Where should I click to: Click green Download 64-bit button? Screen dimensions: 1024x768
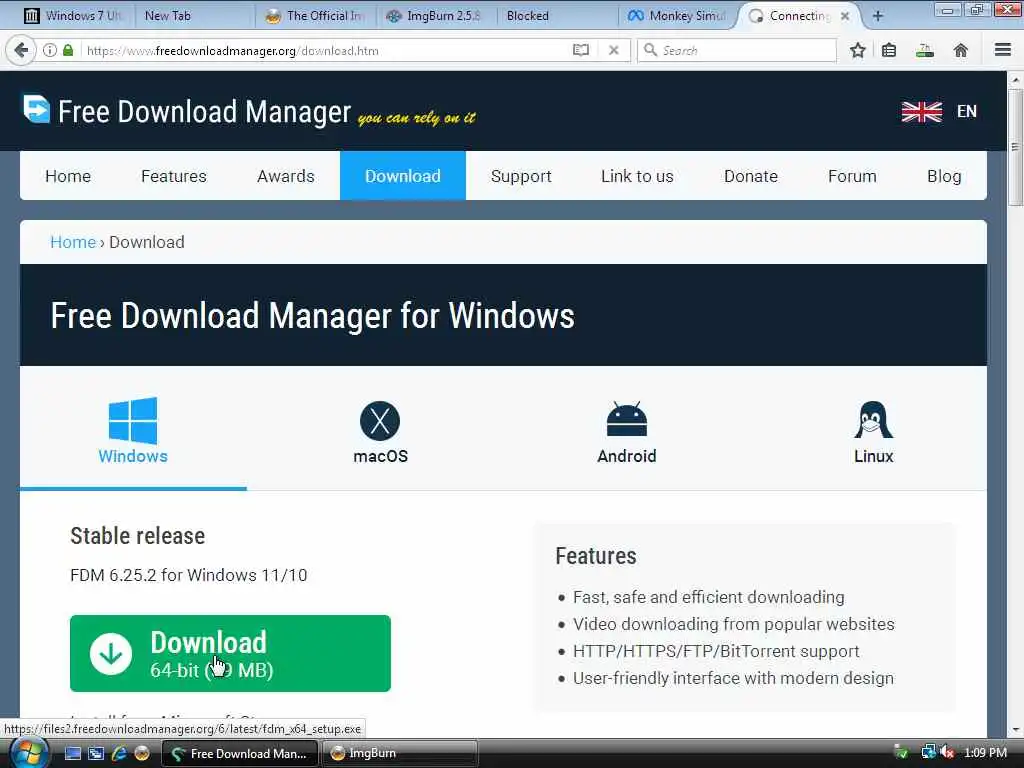tap(231, 653)
